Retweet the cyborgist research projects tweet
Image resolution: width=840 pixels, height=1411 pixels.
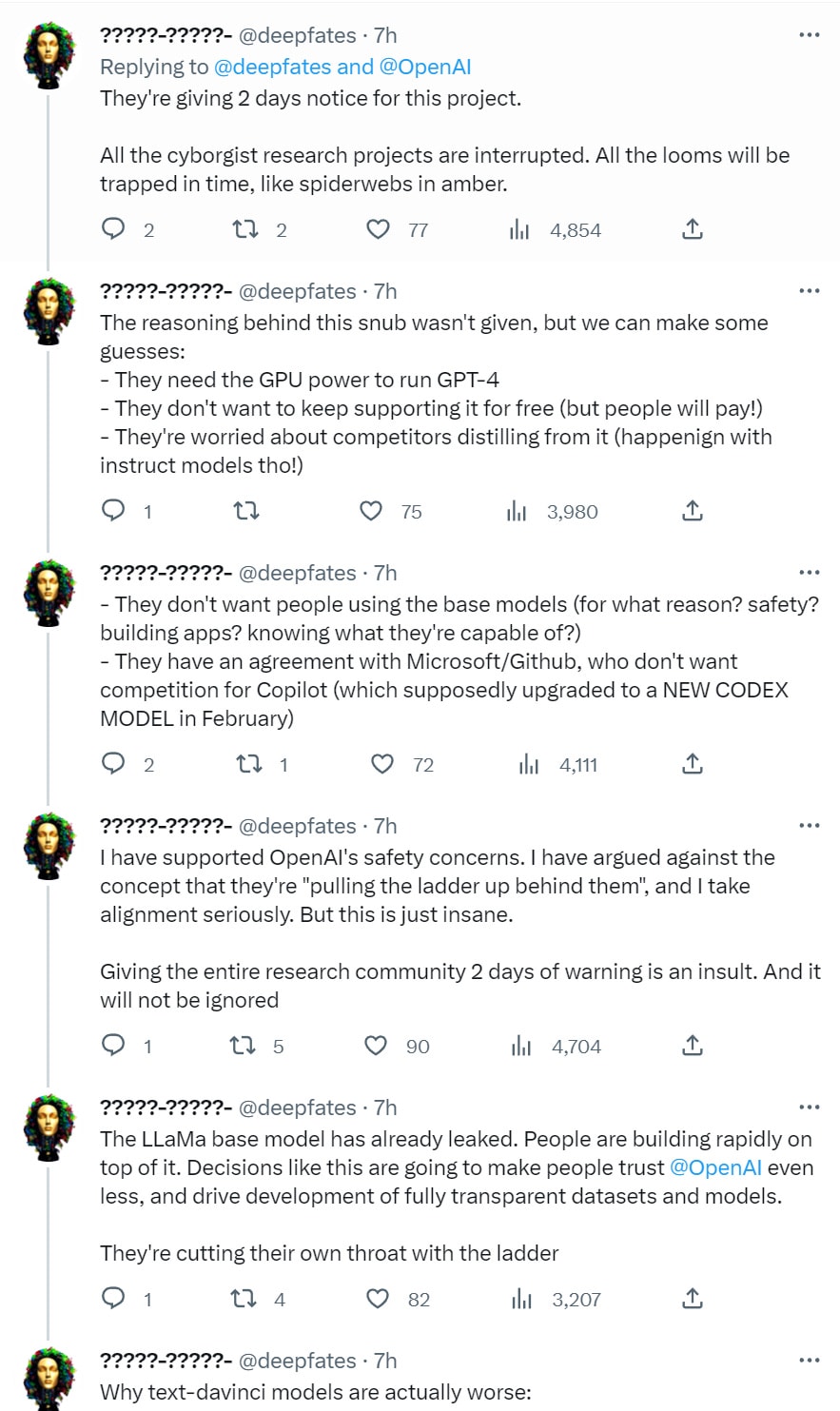click(244, 229)
